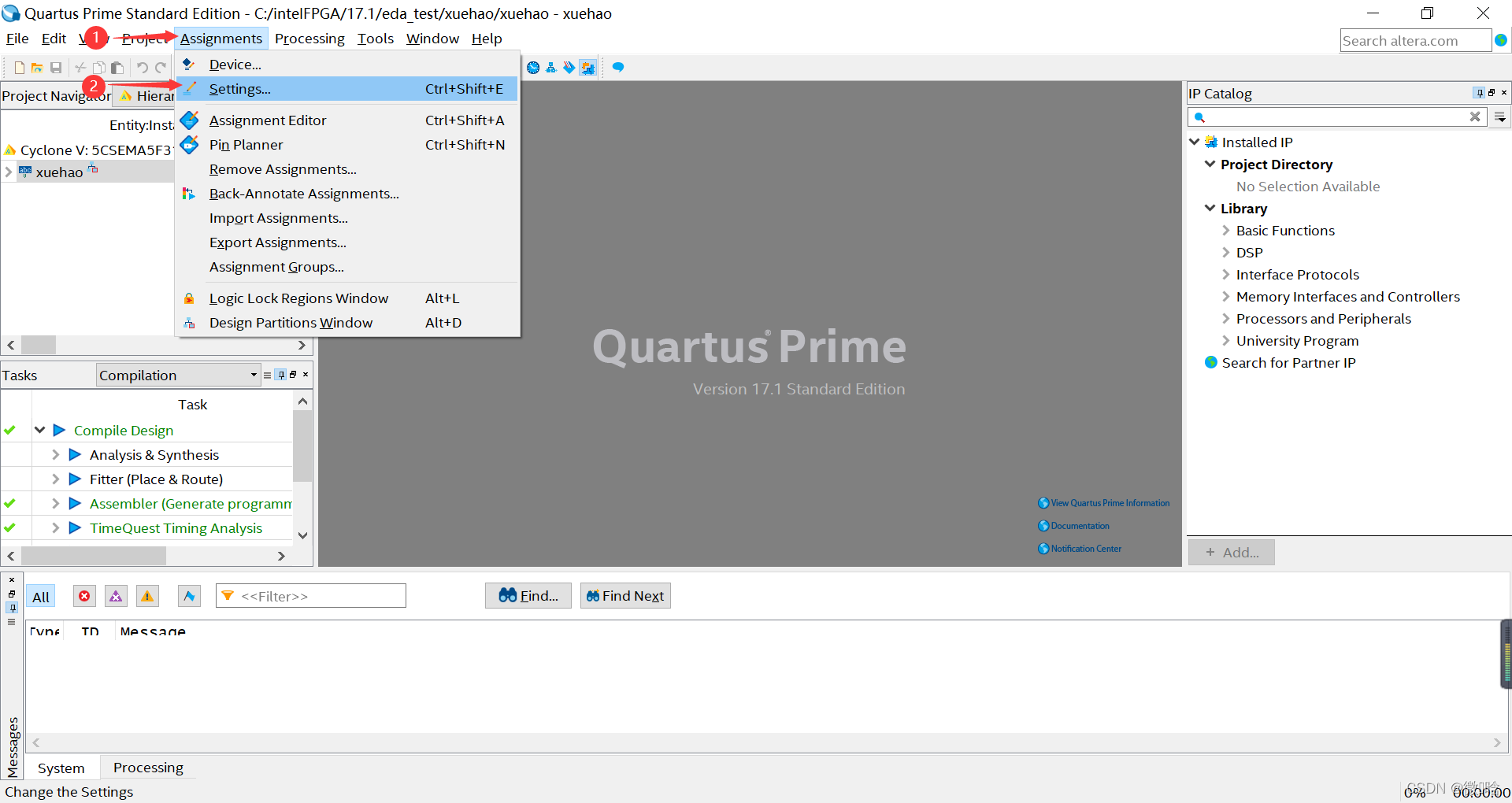Start Analysis & Synthesis play icon
This screenshot has width=1512, height=803.
pyautogui.click(x=75, y=454)
